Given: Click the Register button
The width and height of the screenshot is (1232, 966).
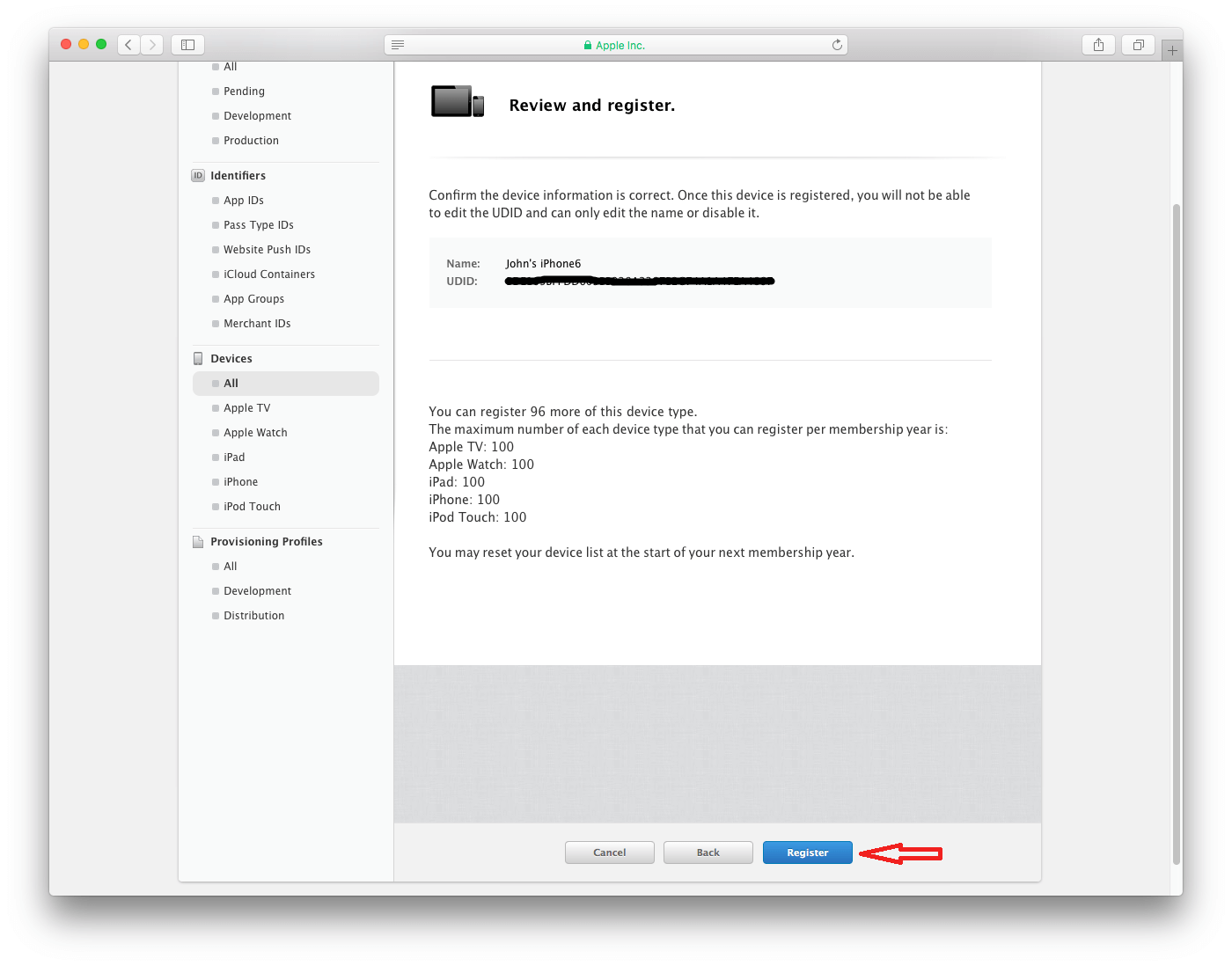Looking at the screenshot, I should [x=808, y=853].
